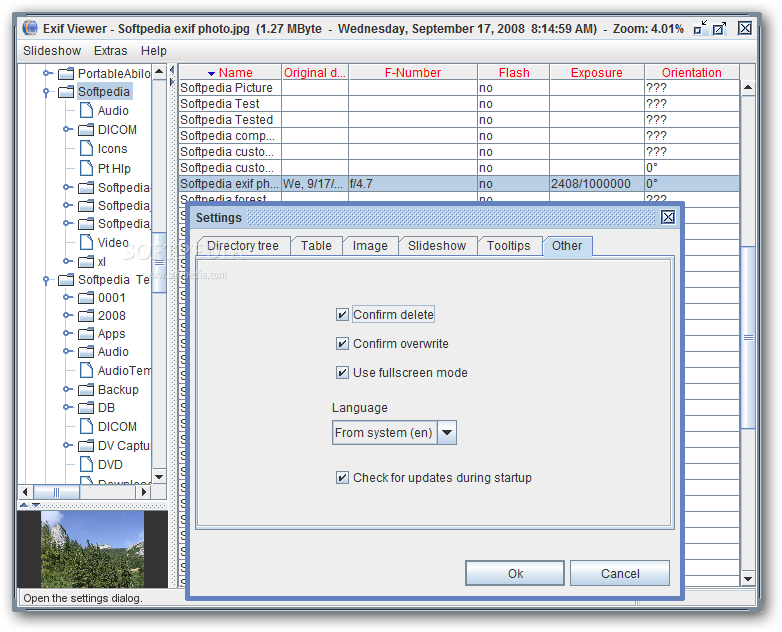This screenshot has width=782, height=632.
Task: Click the forest image preview thumbnail
Action: point(93,549)
